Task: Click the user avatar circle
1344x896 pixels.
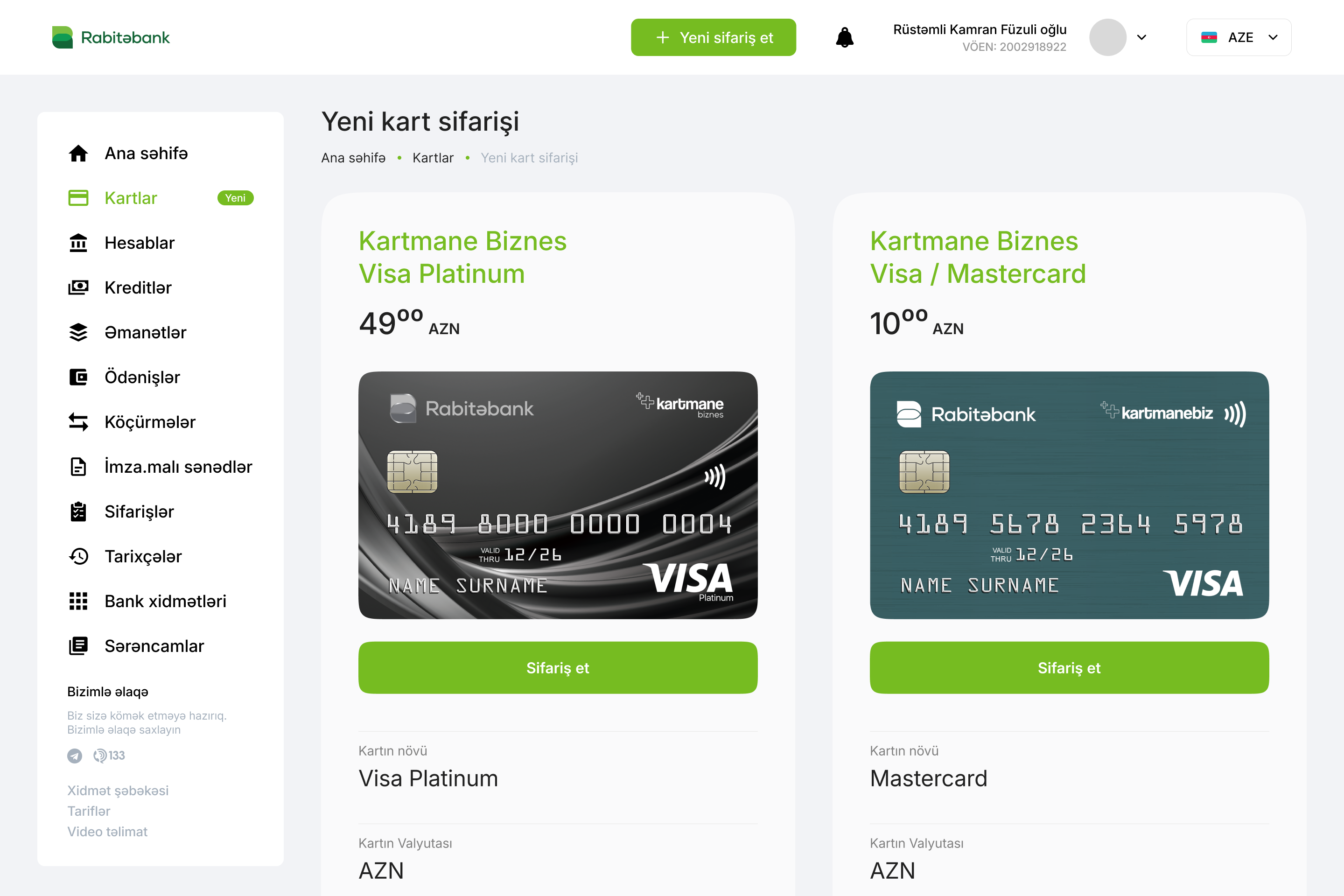Action: 1107,38
